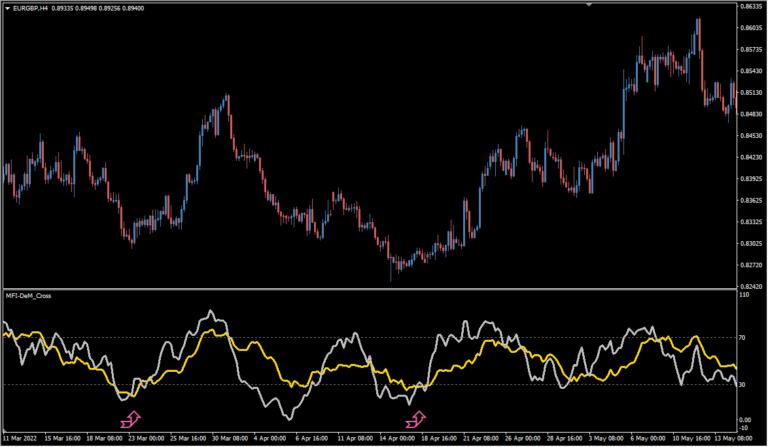Click the highest candlestick peak near 10 May
This screenshot has height=447, width=768.
point(698,20)
